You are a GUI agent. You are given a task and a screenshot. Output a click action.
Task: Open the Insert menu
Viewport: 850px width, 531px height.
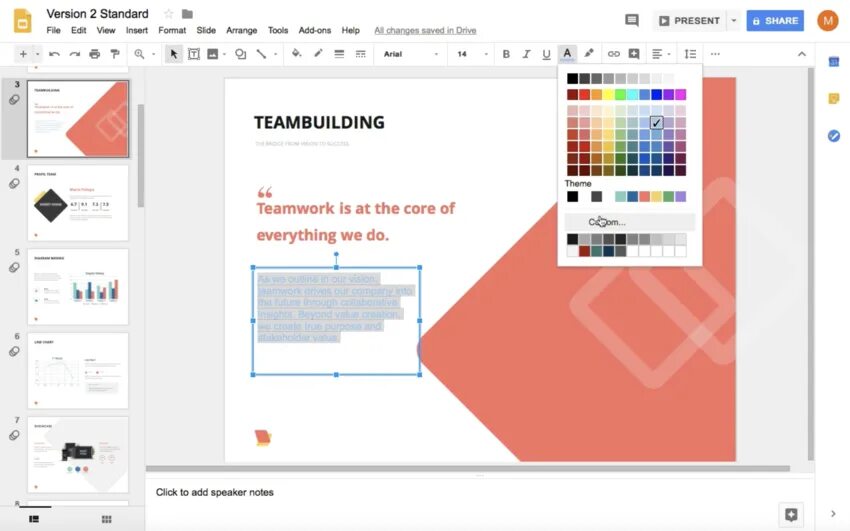coord(137,30)
